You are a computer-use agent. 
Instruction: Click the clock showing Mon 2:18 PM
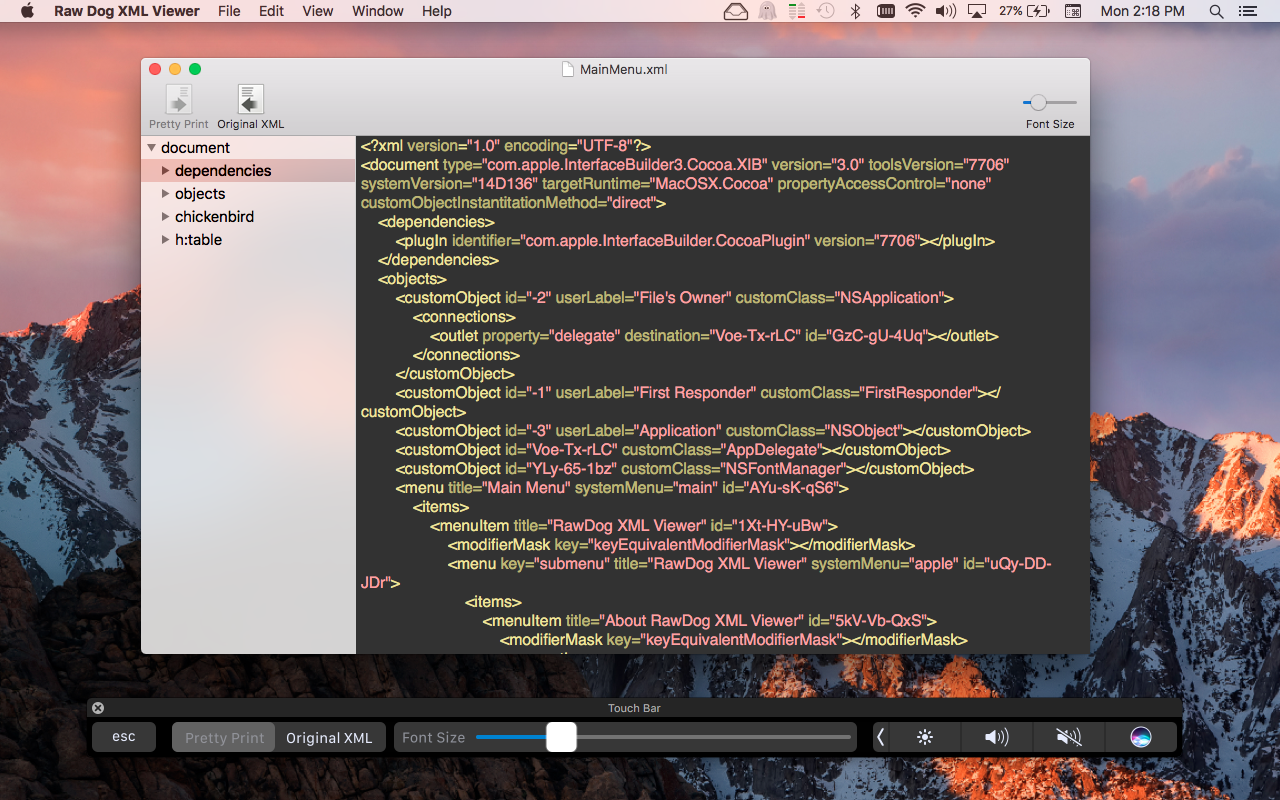(1142, 11)
